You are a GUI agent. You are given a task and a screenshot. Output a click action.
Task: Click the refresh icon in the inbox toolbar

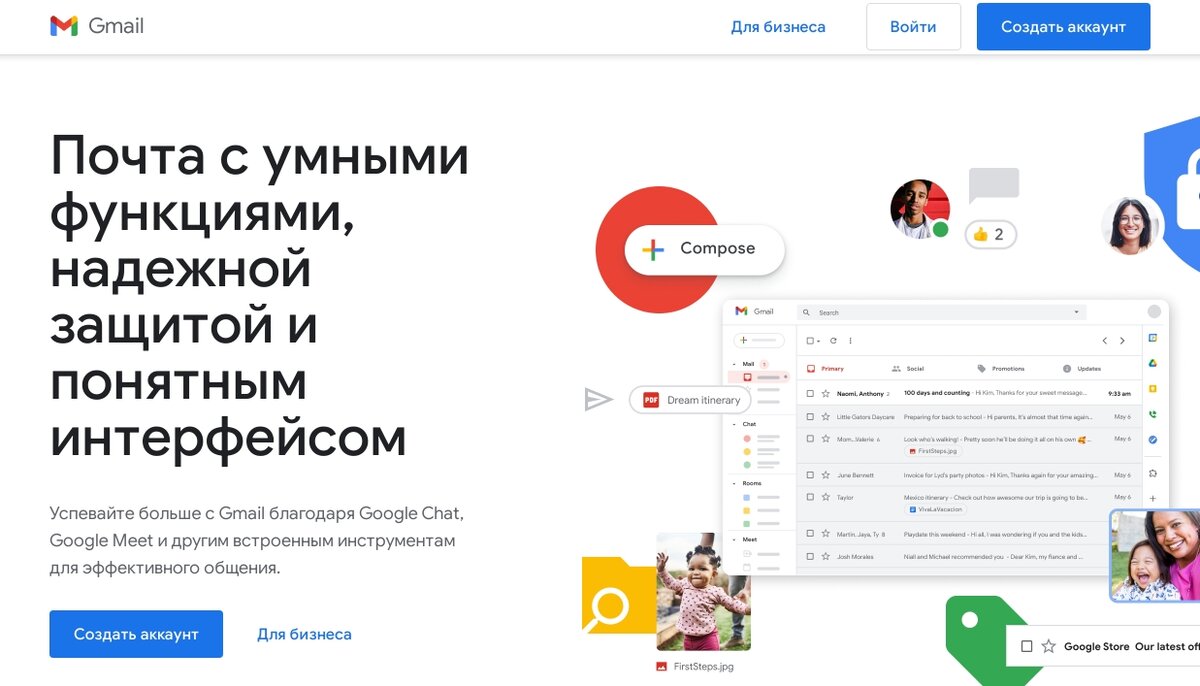(x=833, y=341)
